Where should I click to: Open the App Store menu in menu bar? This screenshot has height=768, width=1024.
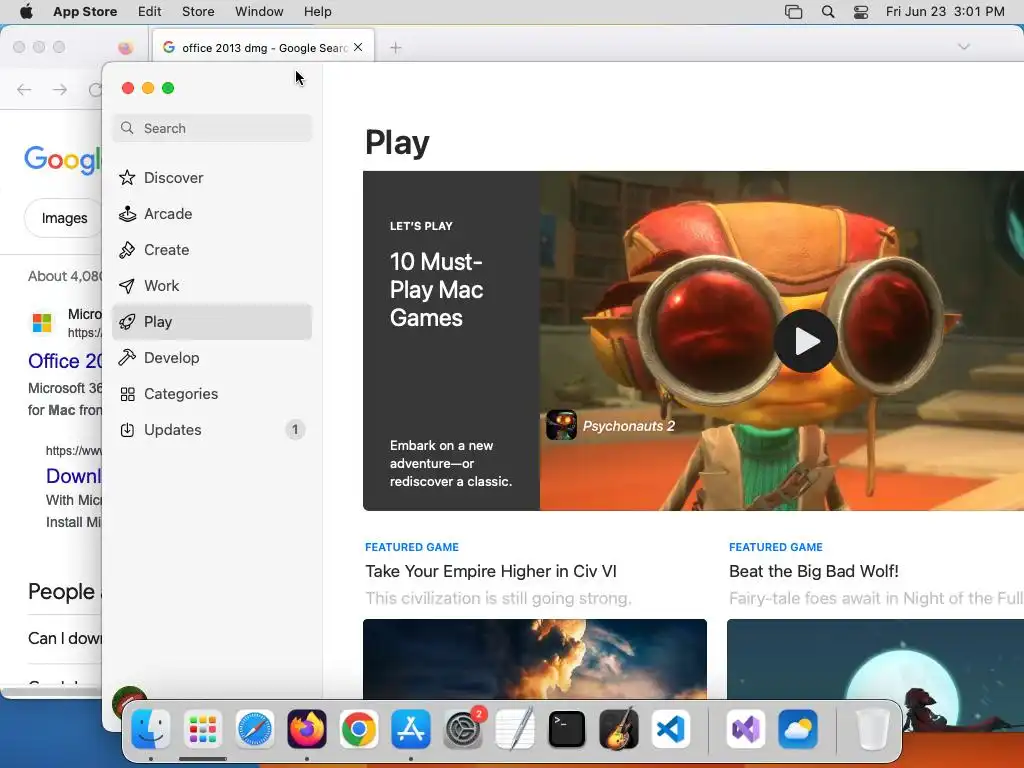coord(85,11)
